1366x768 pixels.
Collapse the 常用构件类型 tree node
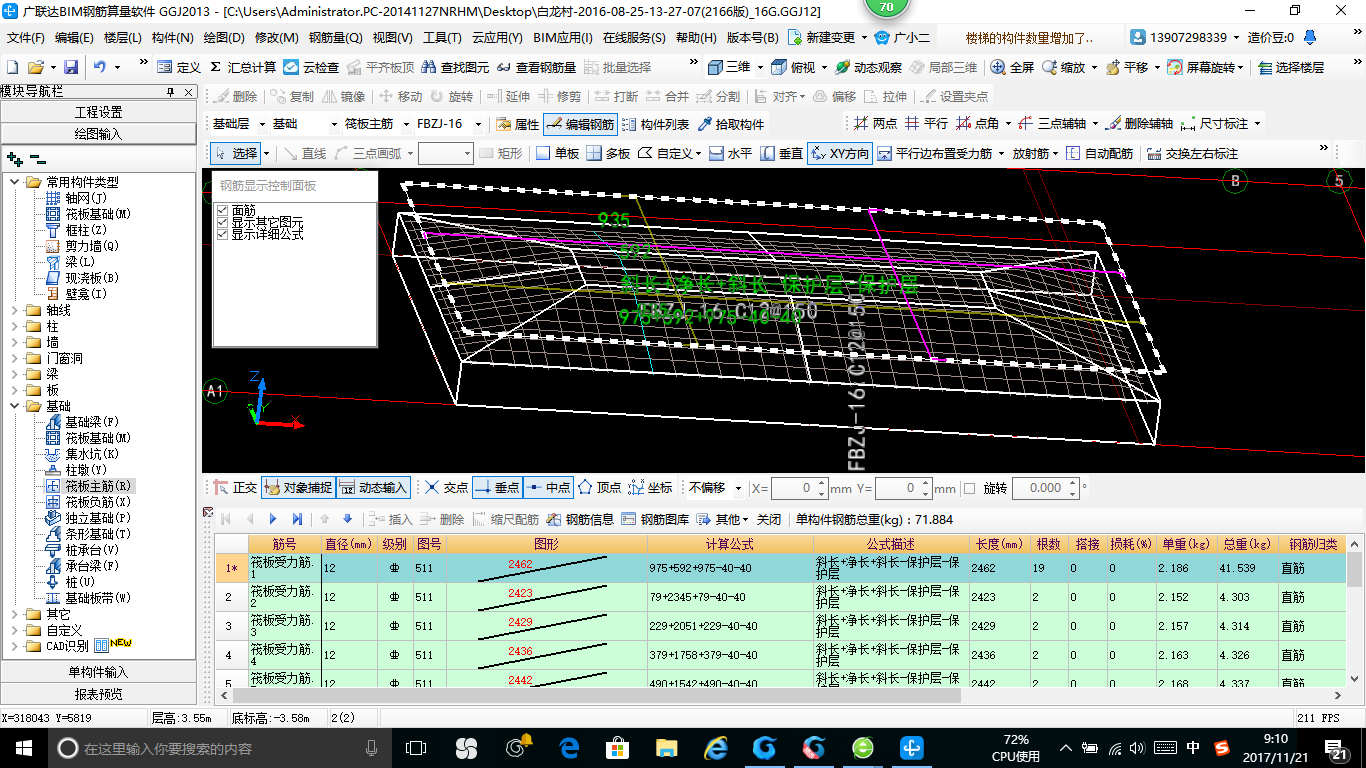coord(15,182)
